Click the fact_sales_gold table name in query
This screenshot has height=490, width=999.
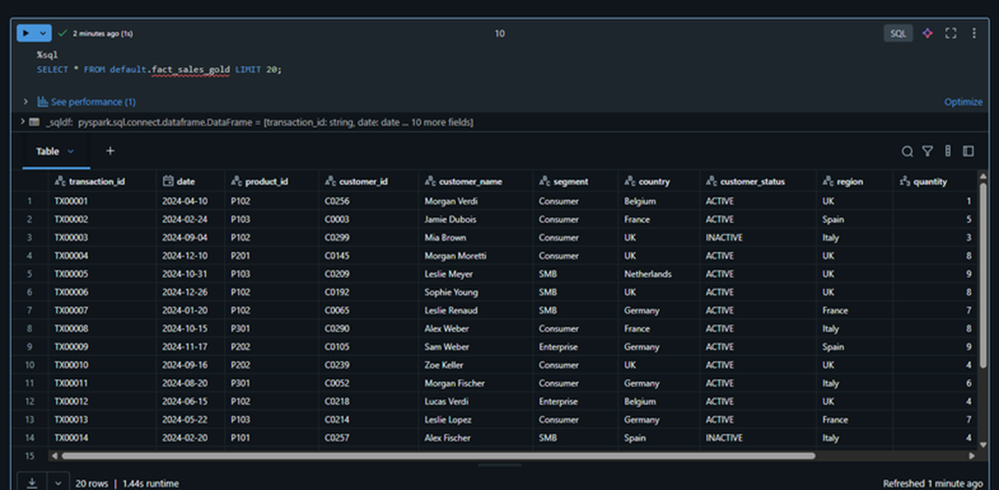point(191,69)
